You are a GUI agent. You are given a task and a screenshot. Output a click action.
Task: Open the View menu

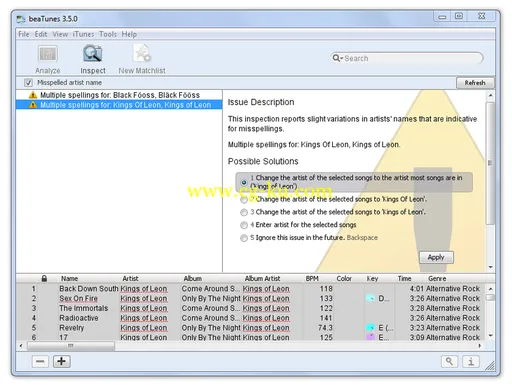60,34
